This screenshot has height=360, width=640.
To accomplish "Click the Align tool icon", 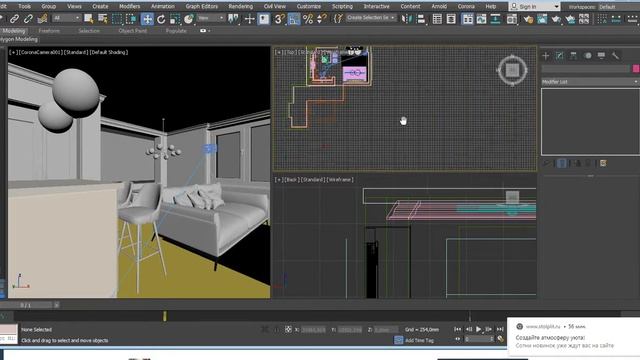I will [421, 19].
